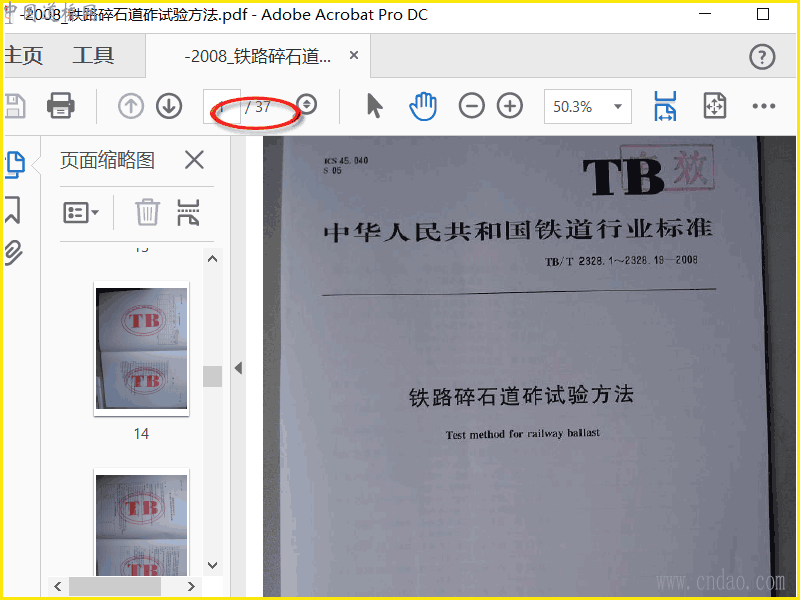Click the 页面缩略图 panel title
800x600 pixels.
pyautogui.click(x=108, y=160)
